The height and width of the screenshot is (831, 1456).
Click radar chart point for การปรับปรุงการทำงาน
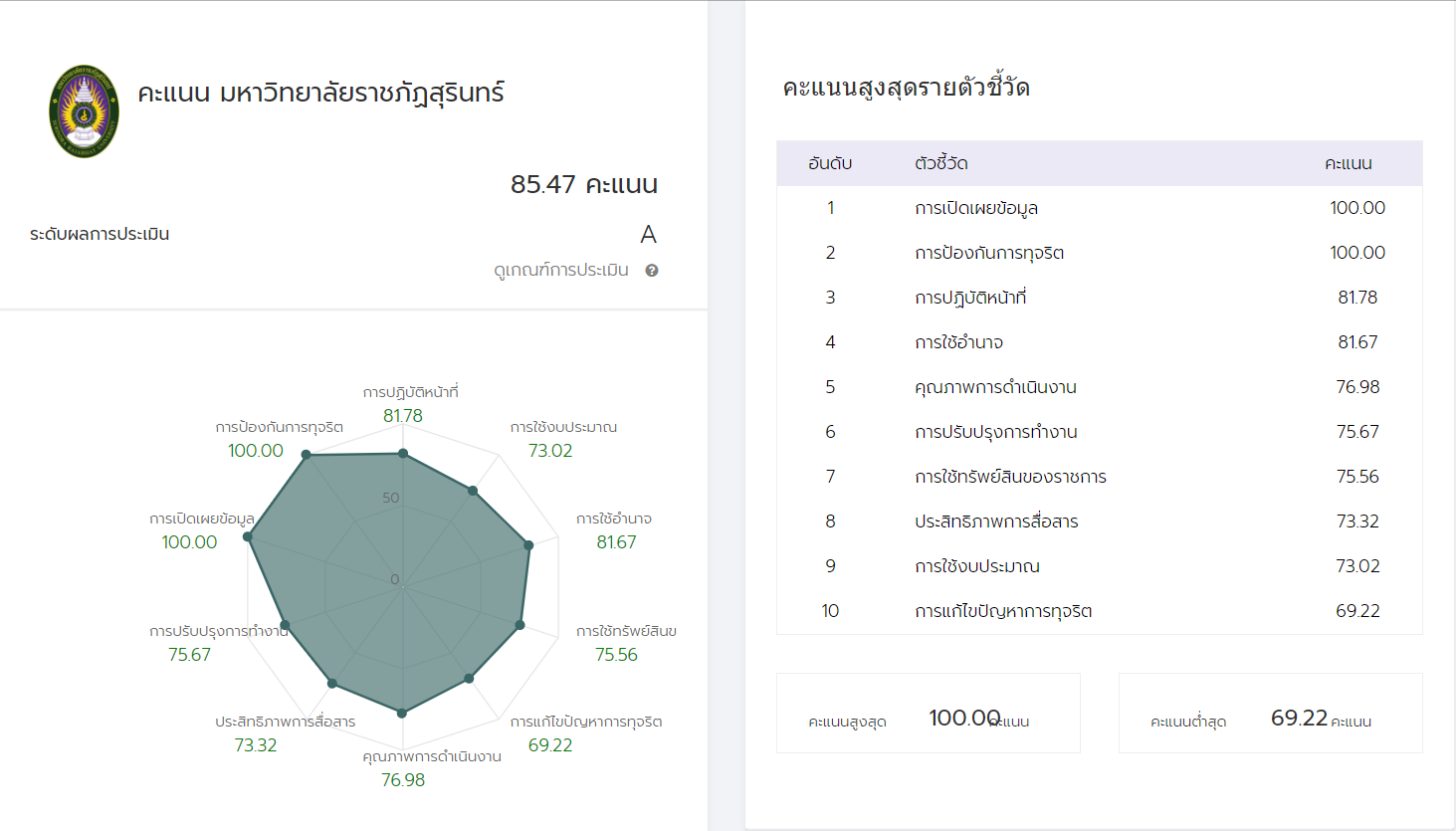pos(285,625)
